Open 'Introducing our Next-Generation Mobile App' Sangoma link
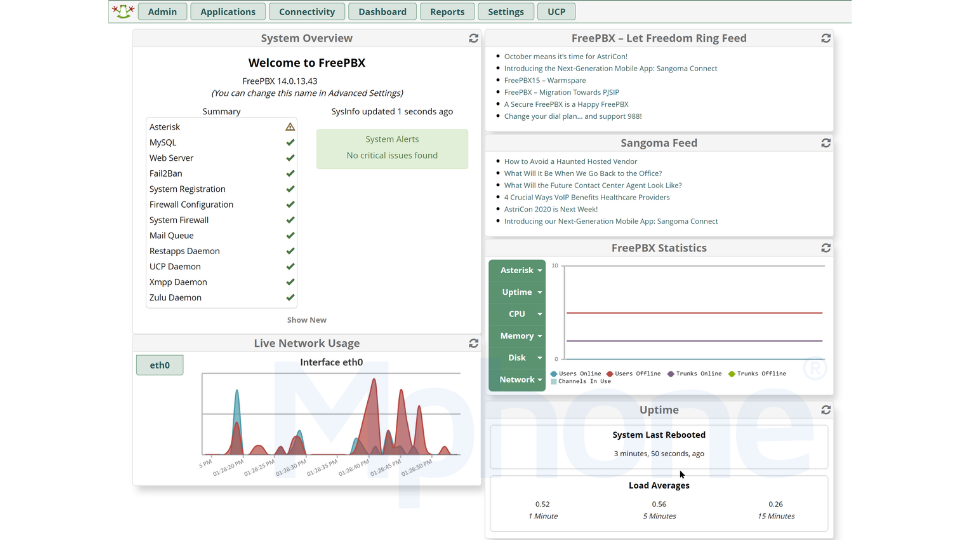The width and height of the screenshot is (960, 540). [x=611, y=222]
